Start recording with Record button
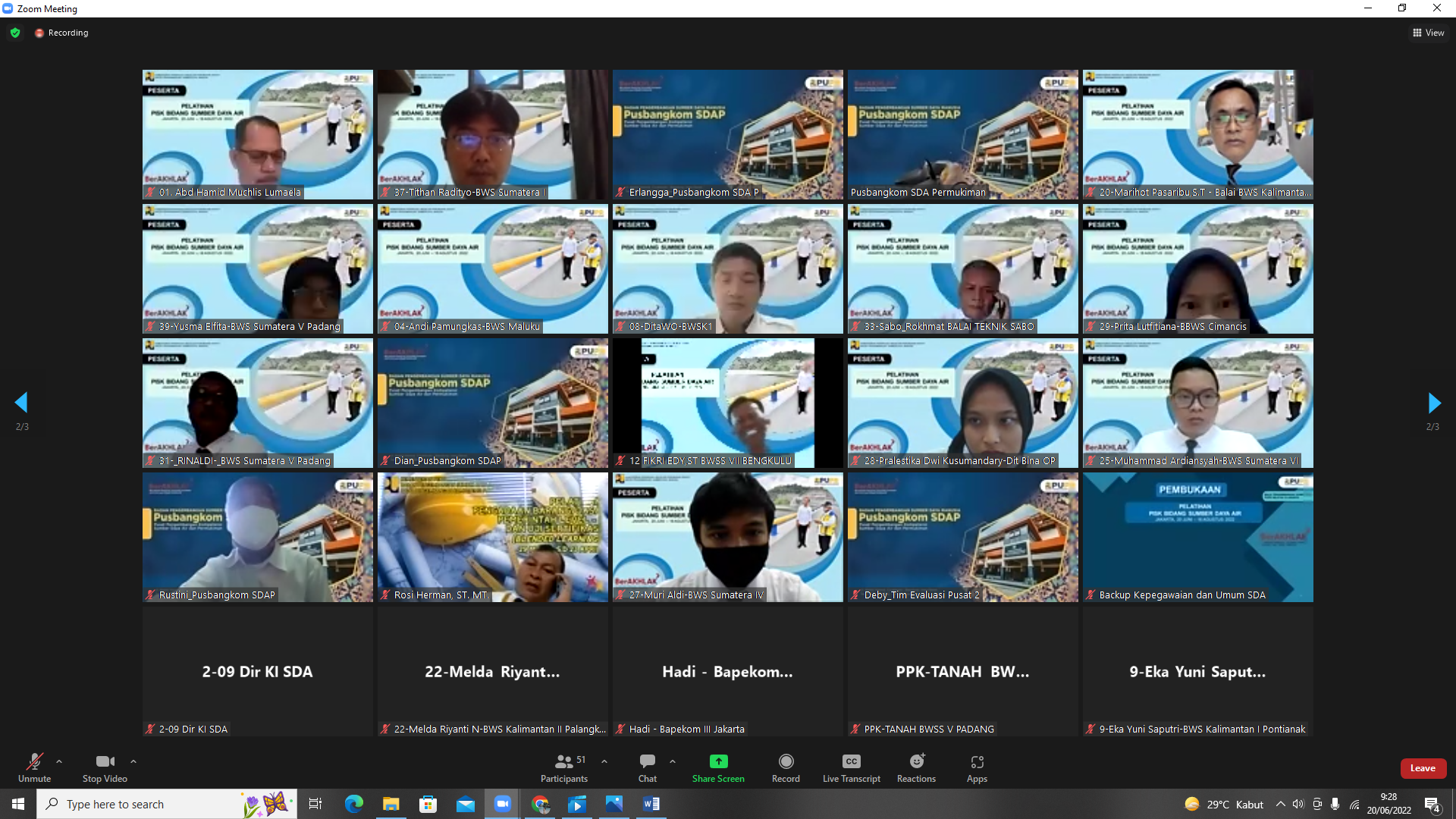1456x819 pixels. tap(786, 767)
